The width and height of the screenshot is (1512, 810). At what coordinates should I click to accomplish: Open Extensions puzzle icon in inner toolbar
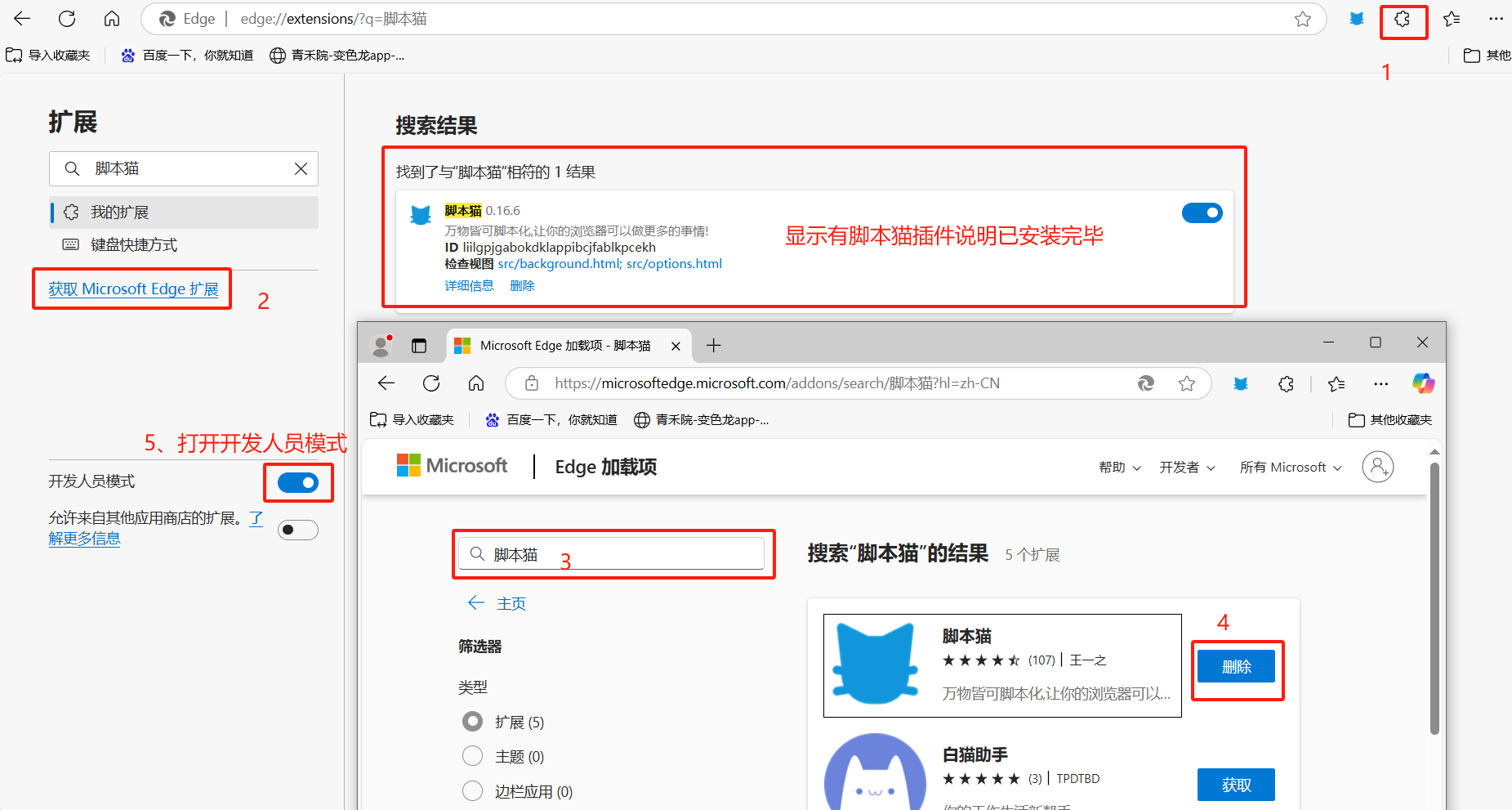click(x=1287, y=383)
